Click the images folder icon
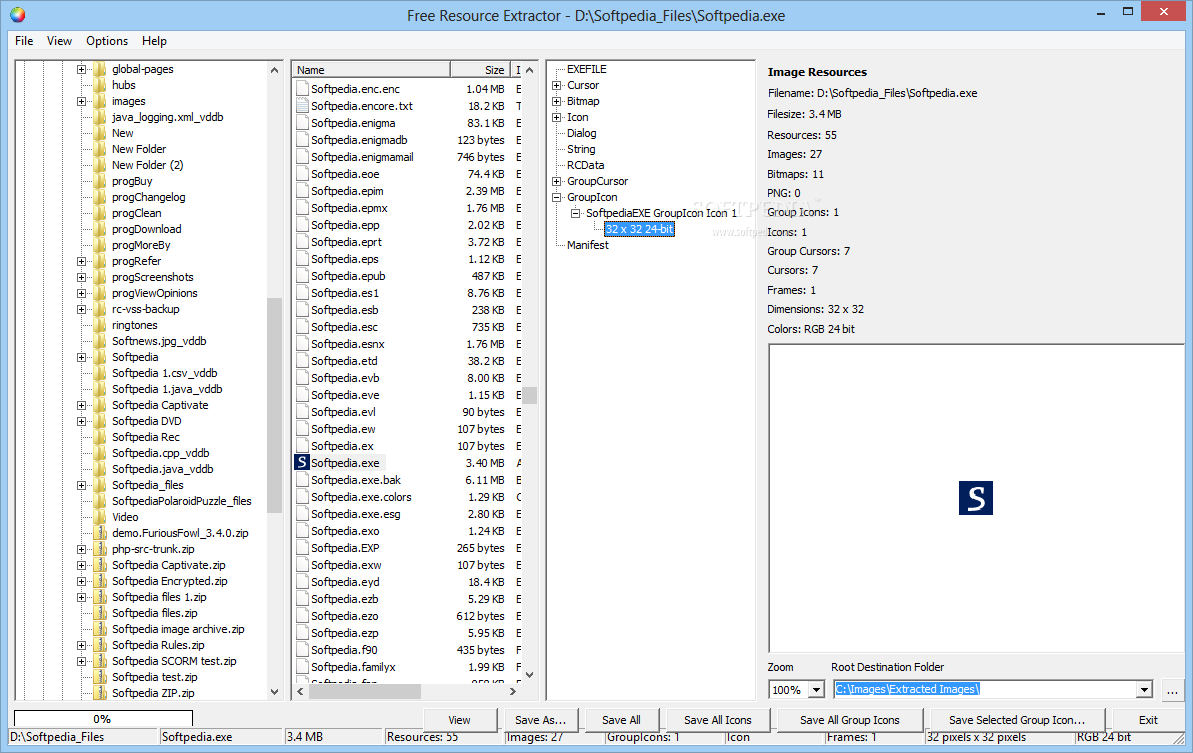 tap(100, 101)
